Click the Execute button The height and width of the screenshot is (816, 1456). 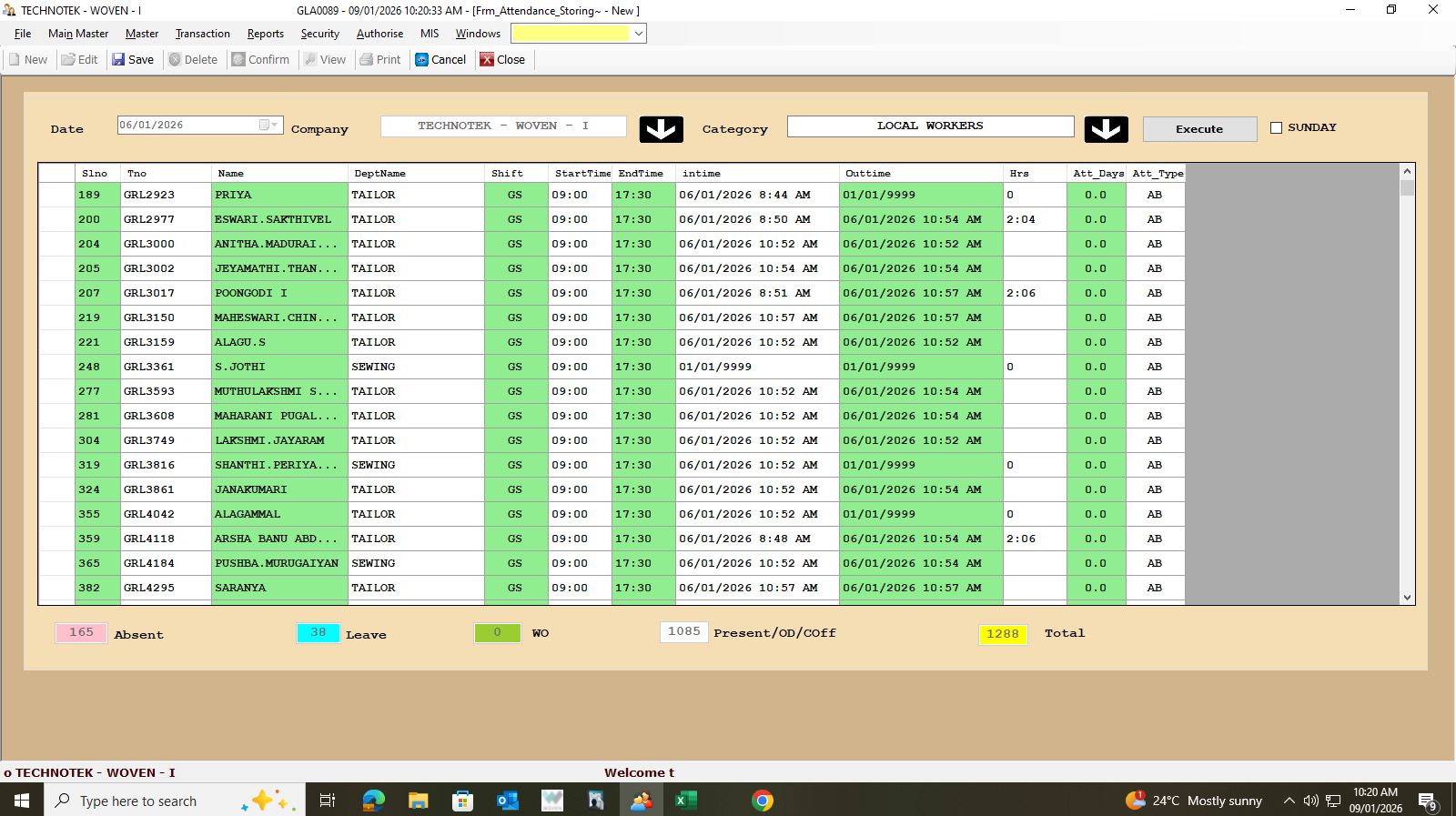pos(1199,129)
